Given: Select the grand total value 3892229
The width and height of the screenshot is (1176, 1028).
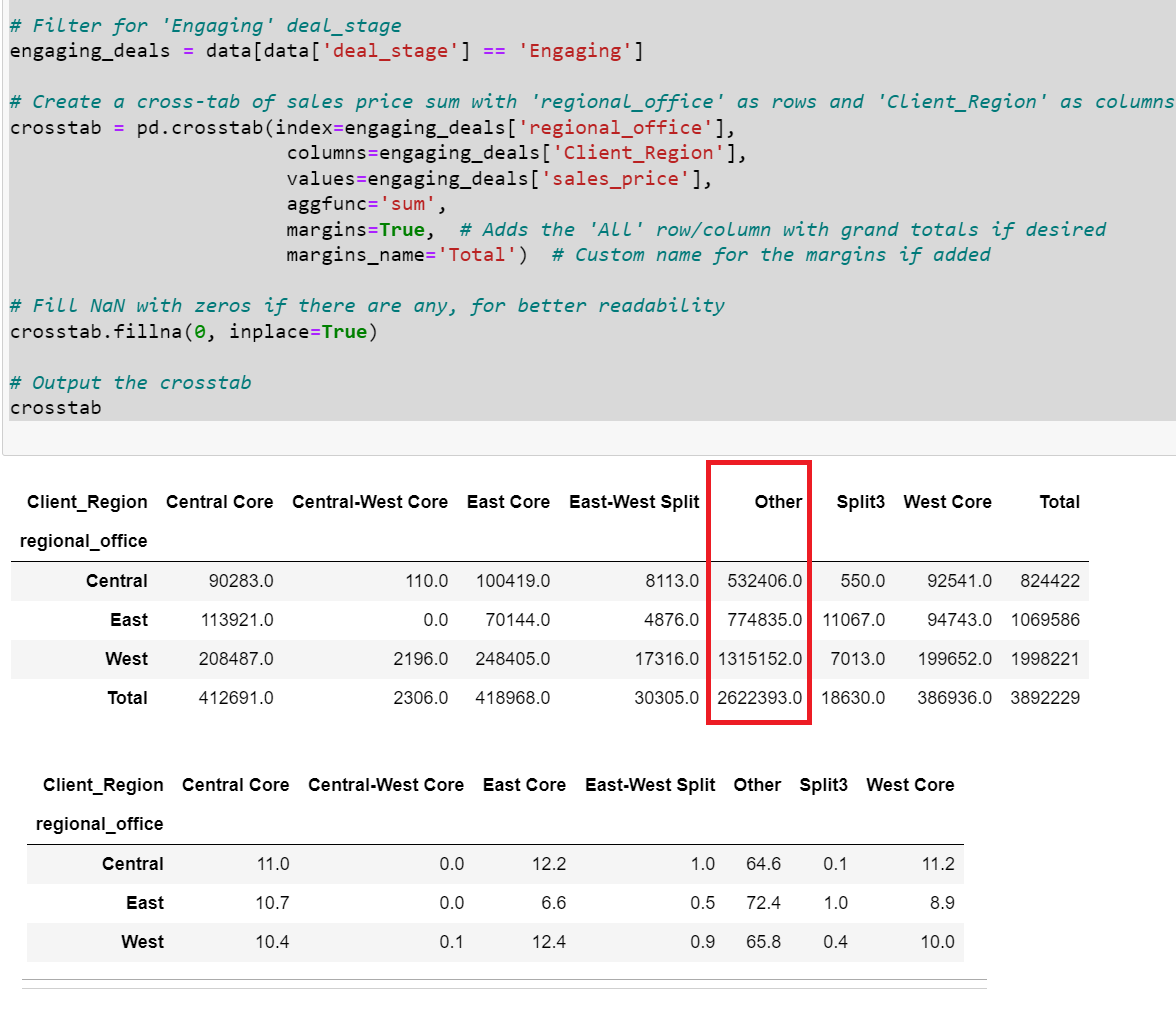Looking at the screenshot, I should [1044, 697].
